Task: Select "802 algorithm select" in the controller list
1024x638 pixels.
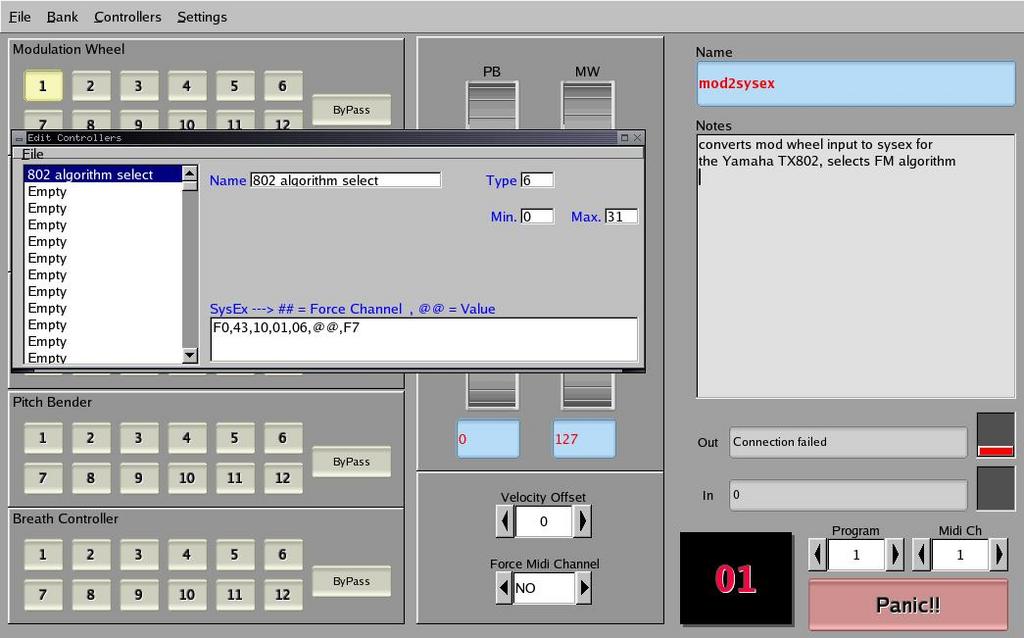Action: [90, 174]
